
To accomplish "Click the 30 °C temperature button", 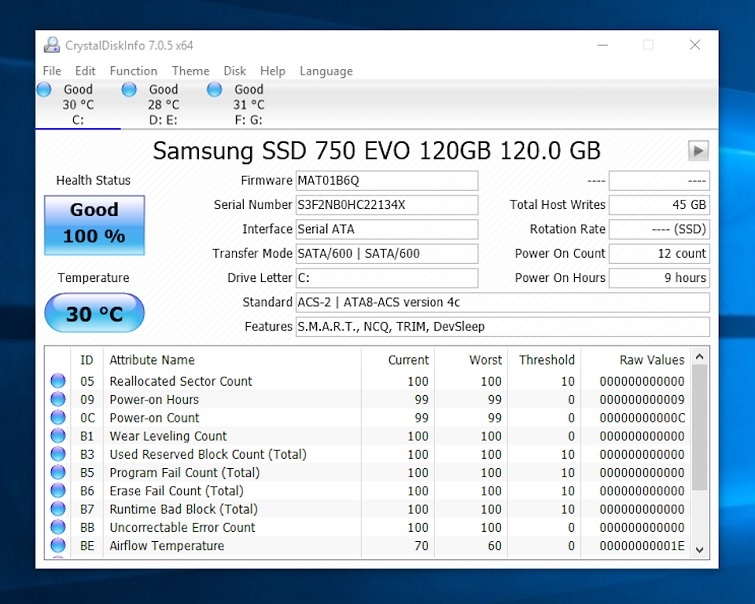I will click(x=94, y=314).
